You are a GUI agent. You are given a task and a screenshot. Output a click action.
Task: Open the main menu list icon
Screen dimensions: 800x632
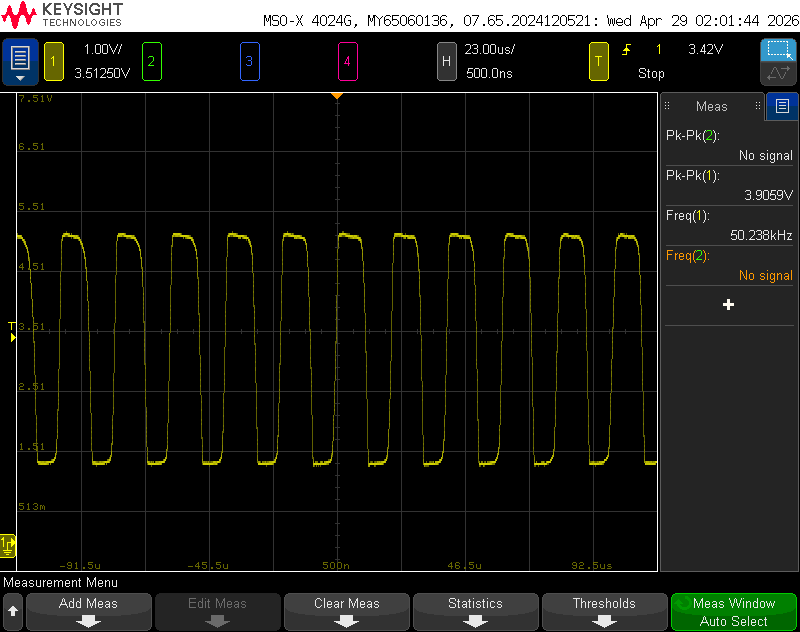(x=20, y=62)
